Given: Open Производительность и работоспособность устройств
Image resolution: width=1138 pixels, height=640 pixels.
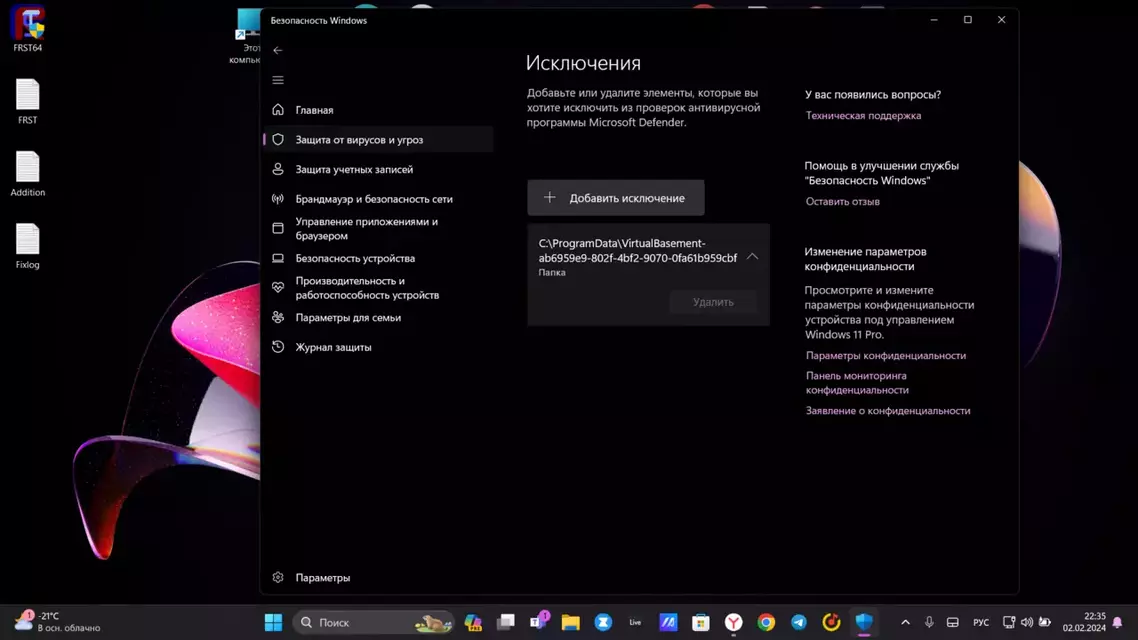Looking at the screenshot, I should point(379,288).
